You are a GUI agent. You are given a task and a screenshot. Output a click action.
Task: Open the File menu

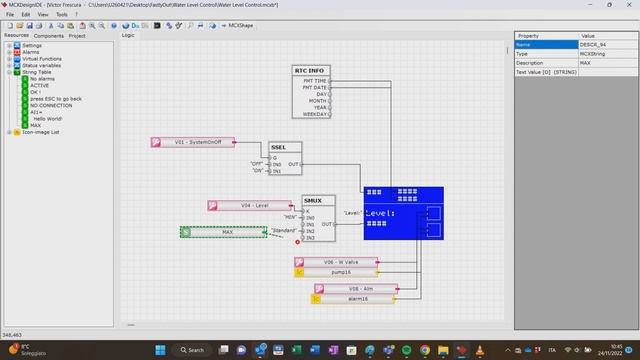[10, 14]
